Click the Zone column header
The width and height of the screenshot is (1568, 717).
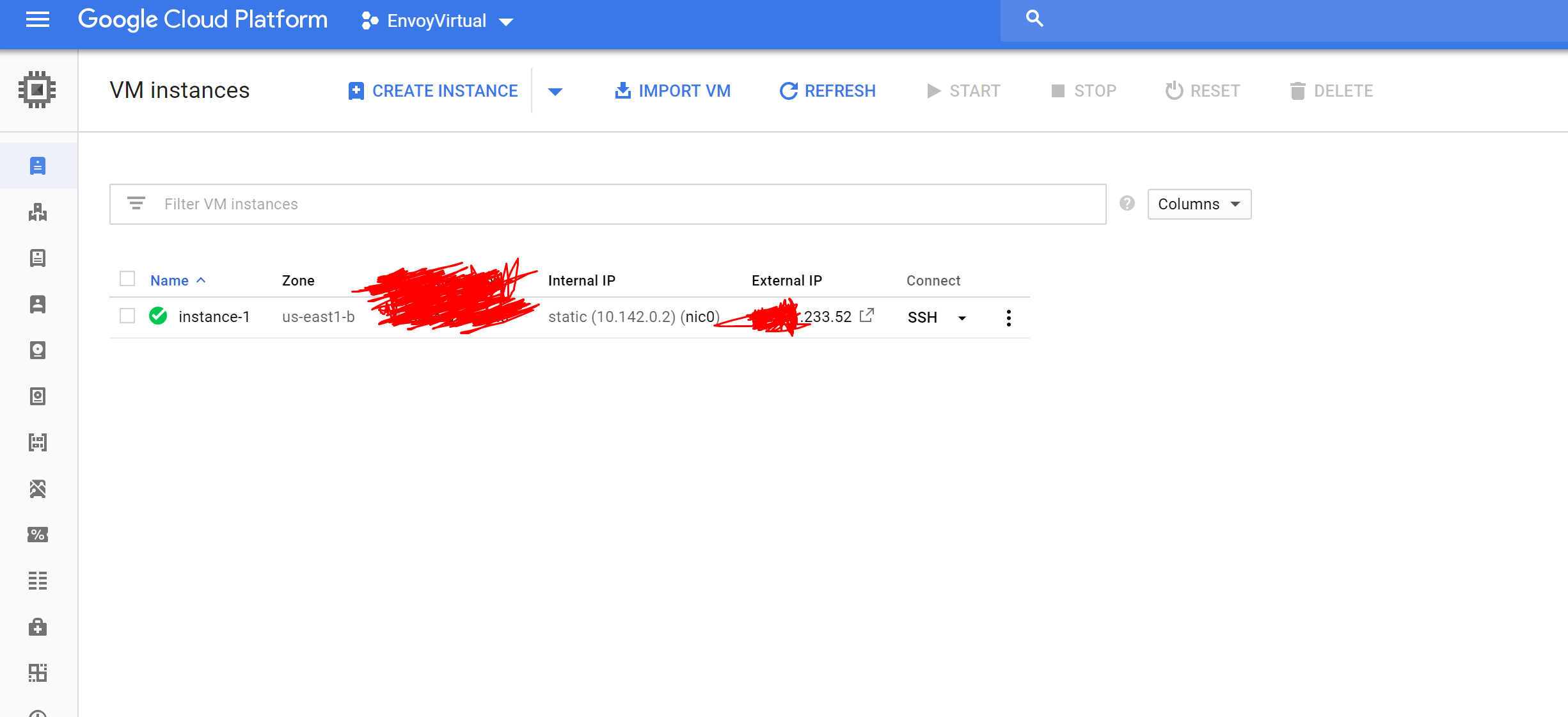tap(298, 280)
